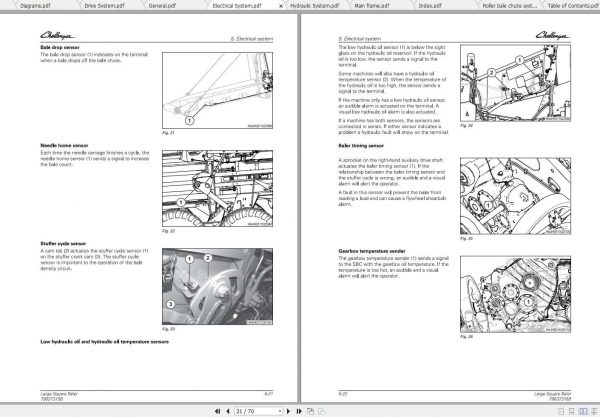
Task: Click the right page footer 'Large Square Baler'
Action: click(552, 394)
